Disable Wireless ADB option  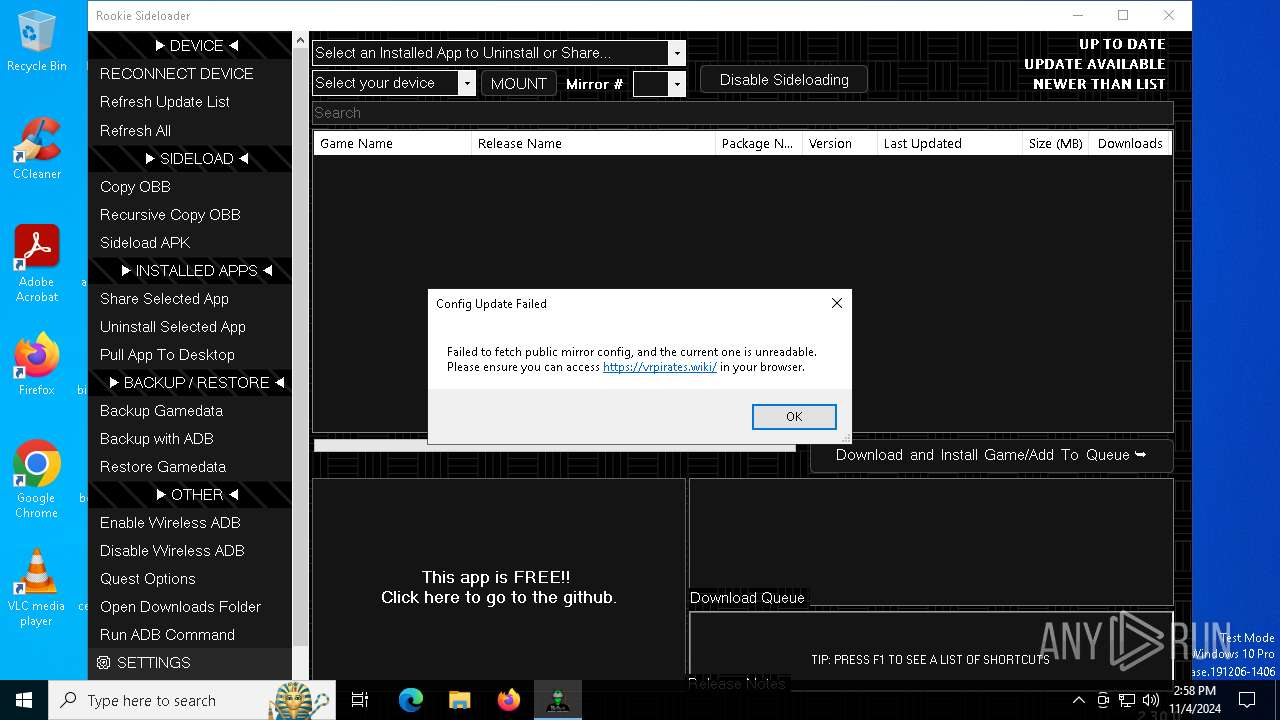190,551
